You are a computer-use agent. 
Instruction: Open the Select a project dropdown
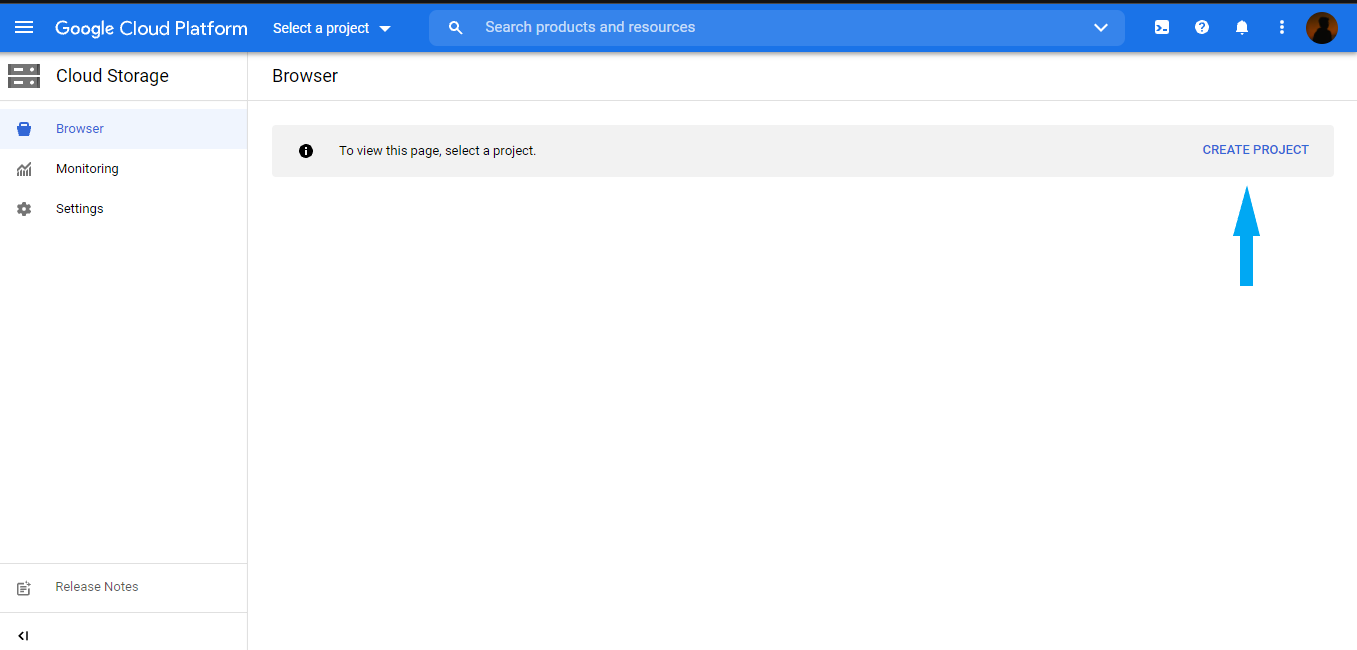pyautogui.click(x=332, y=28)
